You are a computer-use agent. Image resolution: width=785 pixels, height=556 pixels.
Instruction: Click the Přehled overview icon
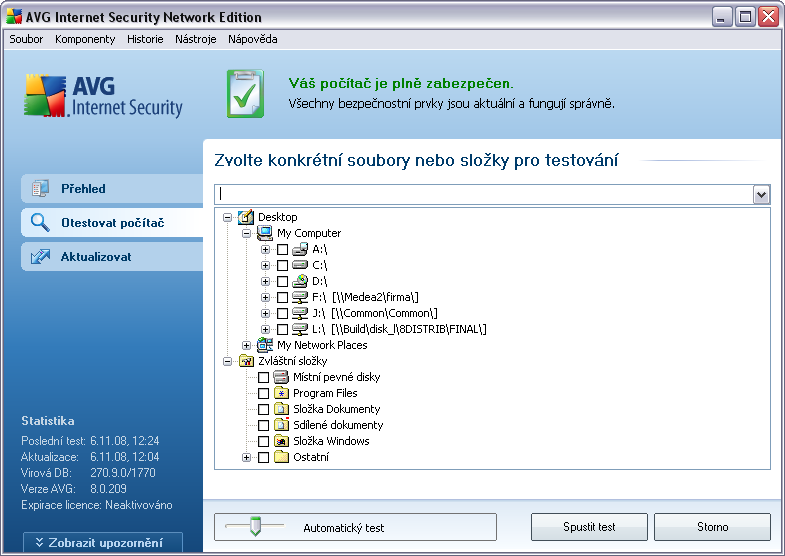[x=40, y=189]
